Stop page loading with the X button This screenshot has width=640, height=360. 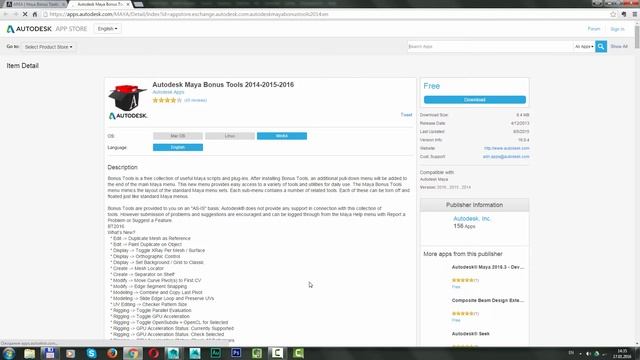25,14
